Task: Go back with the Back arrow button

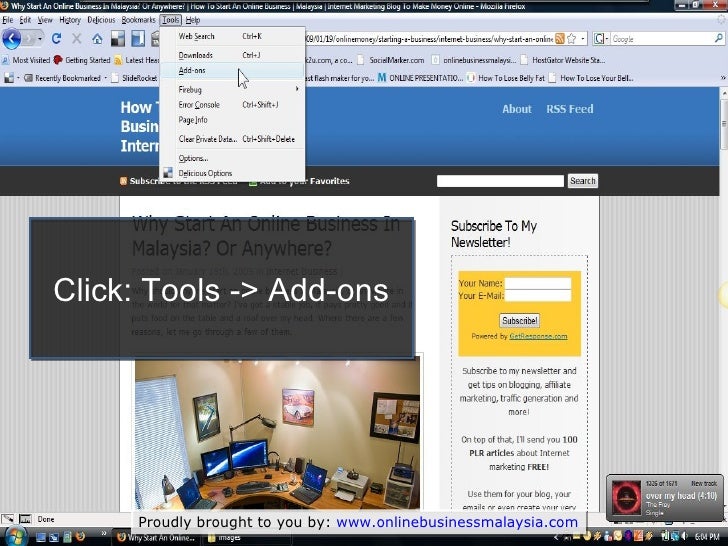Action: tap(12, 39)
